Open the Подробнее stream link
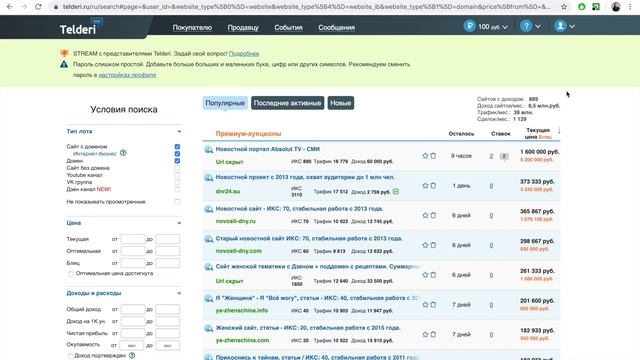 (244, 53)
